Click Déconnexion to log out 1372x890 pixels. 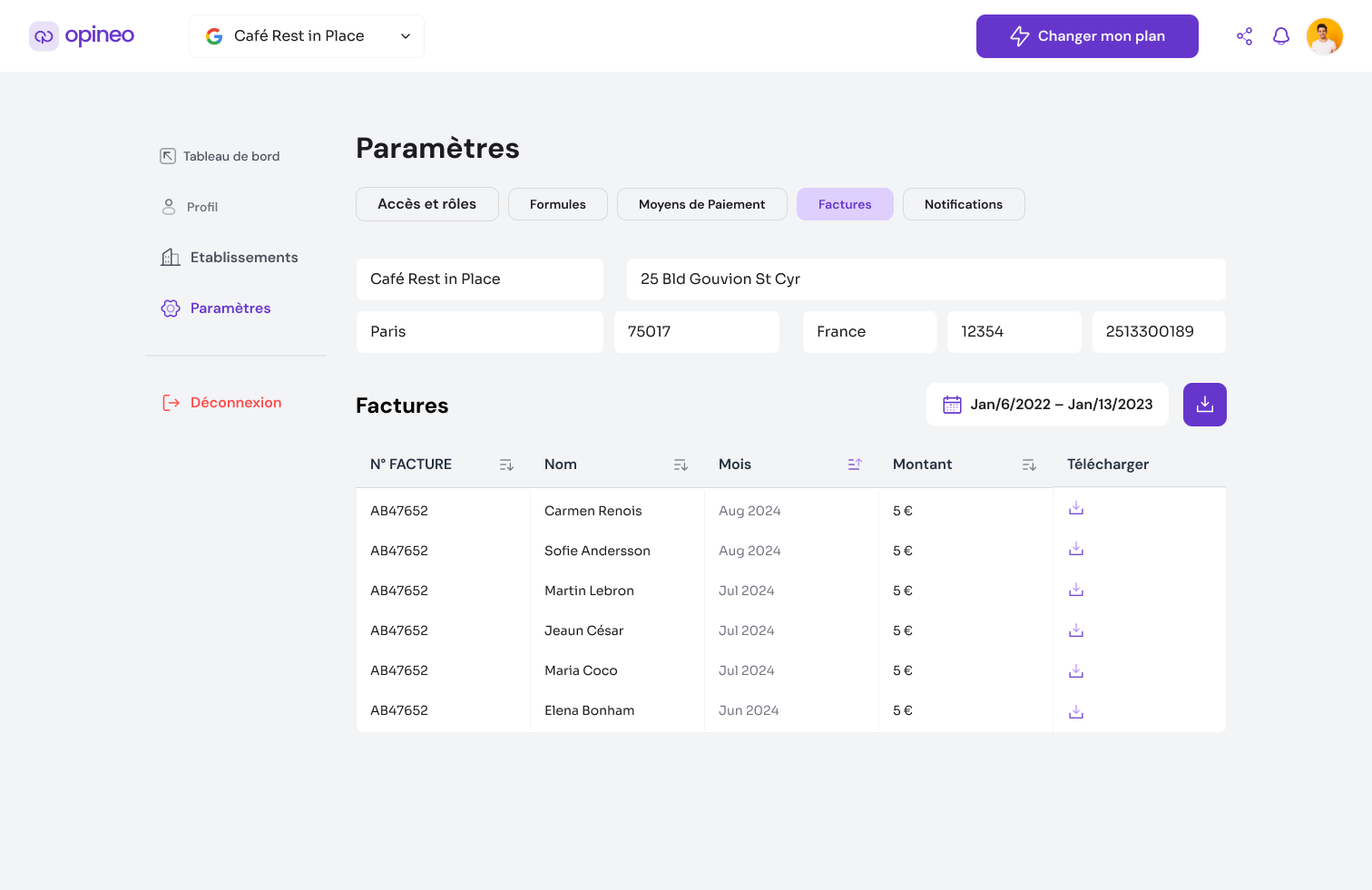235,402
